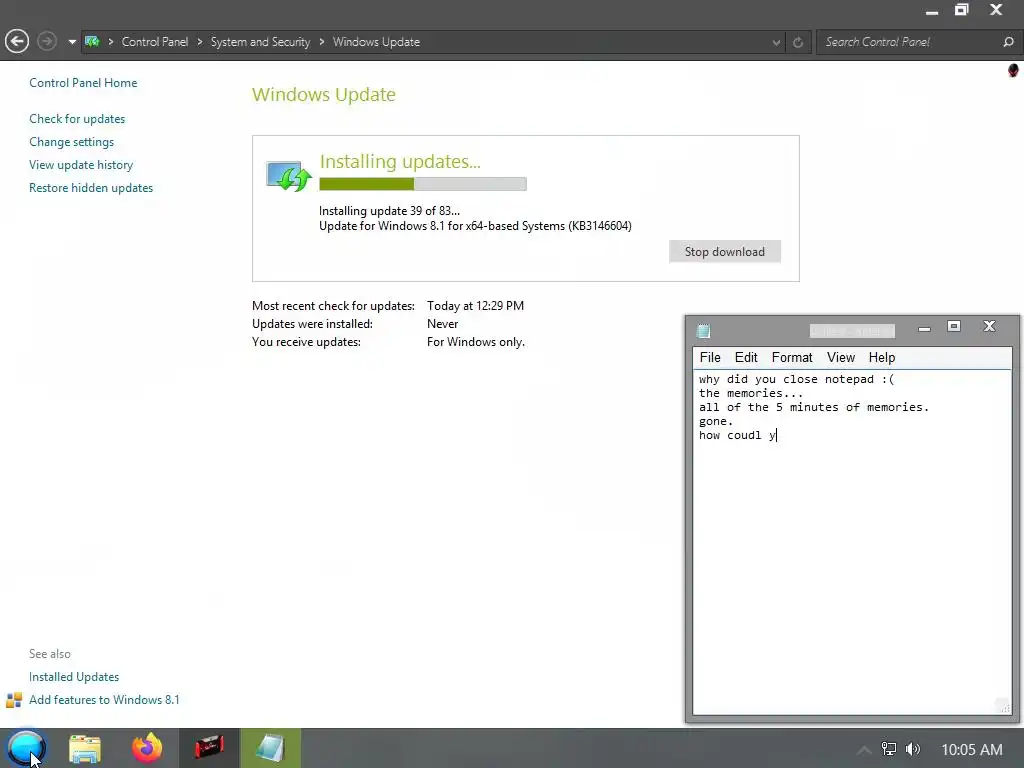Launch Firefox from taskbar
1024x768 pixels.
pyautogui.click(x=147, y=748)
